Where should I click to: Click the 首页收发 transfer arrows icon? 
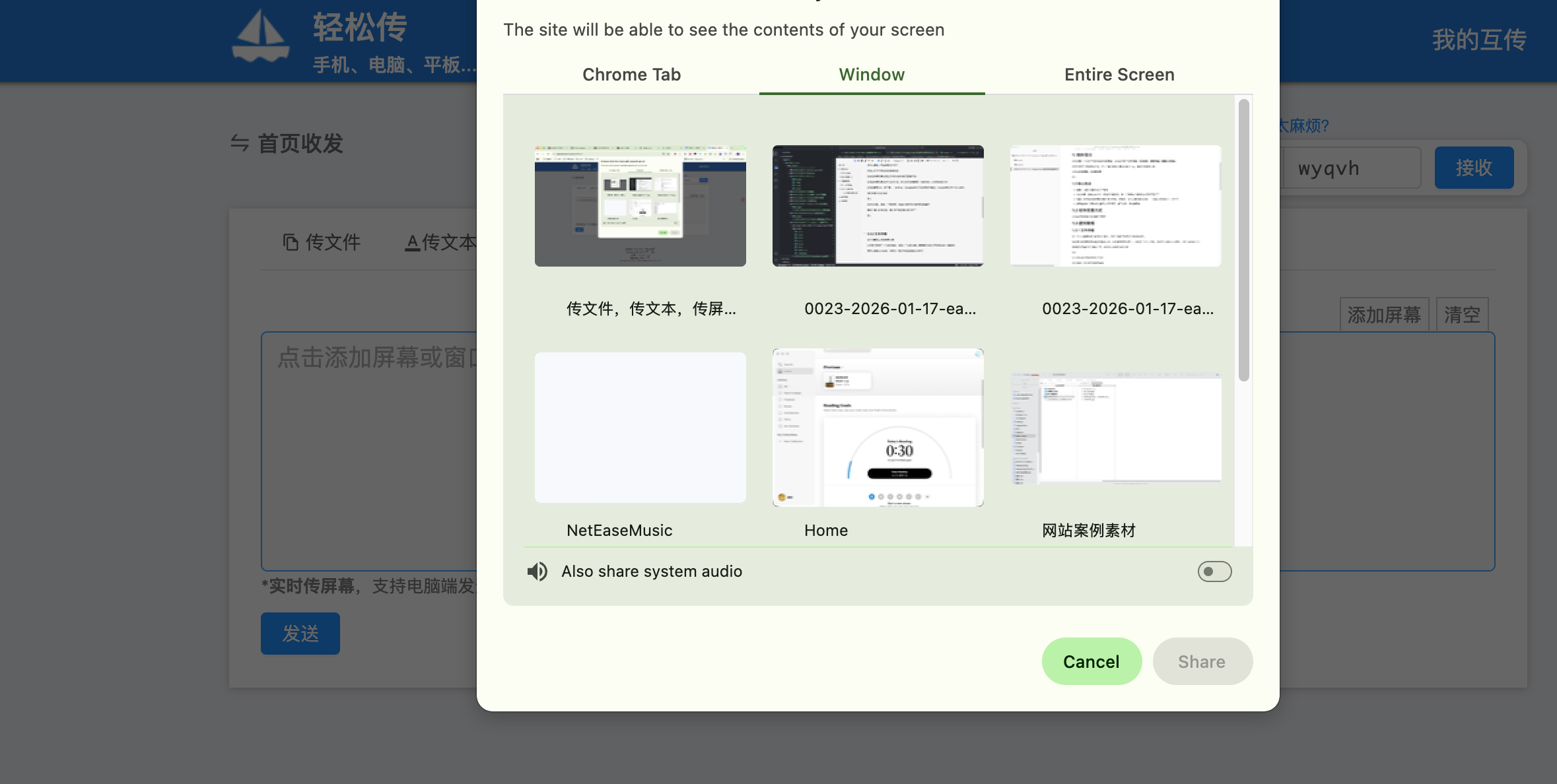(240, 143)
